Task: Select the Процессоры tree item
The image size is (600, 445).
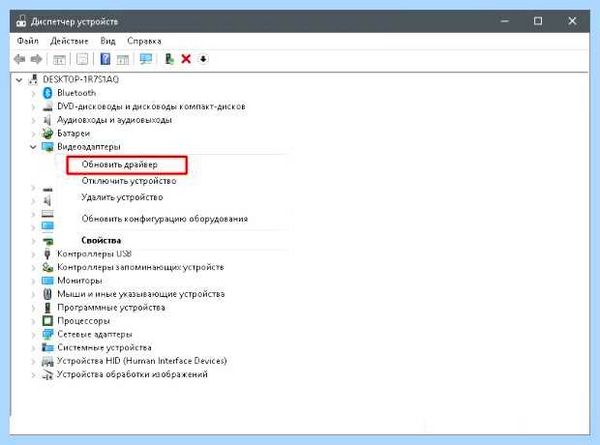Action: [83, 321]
